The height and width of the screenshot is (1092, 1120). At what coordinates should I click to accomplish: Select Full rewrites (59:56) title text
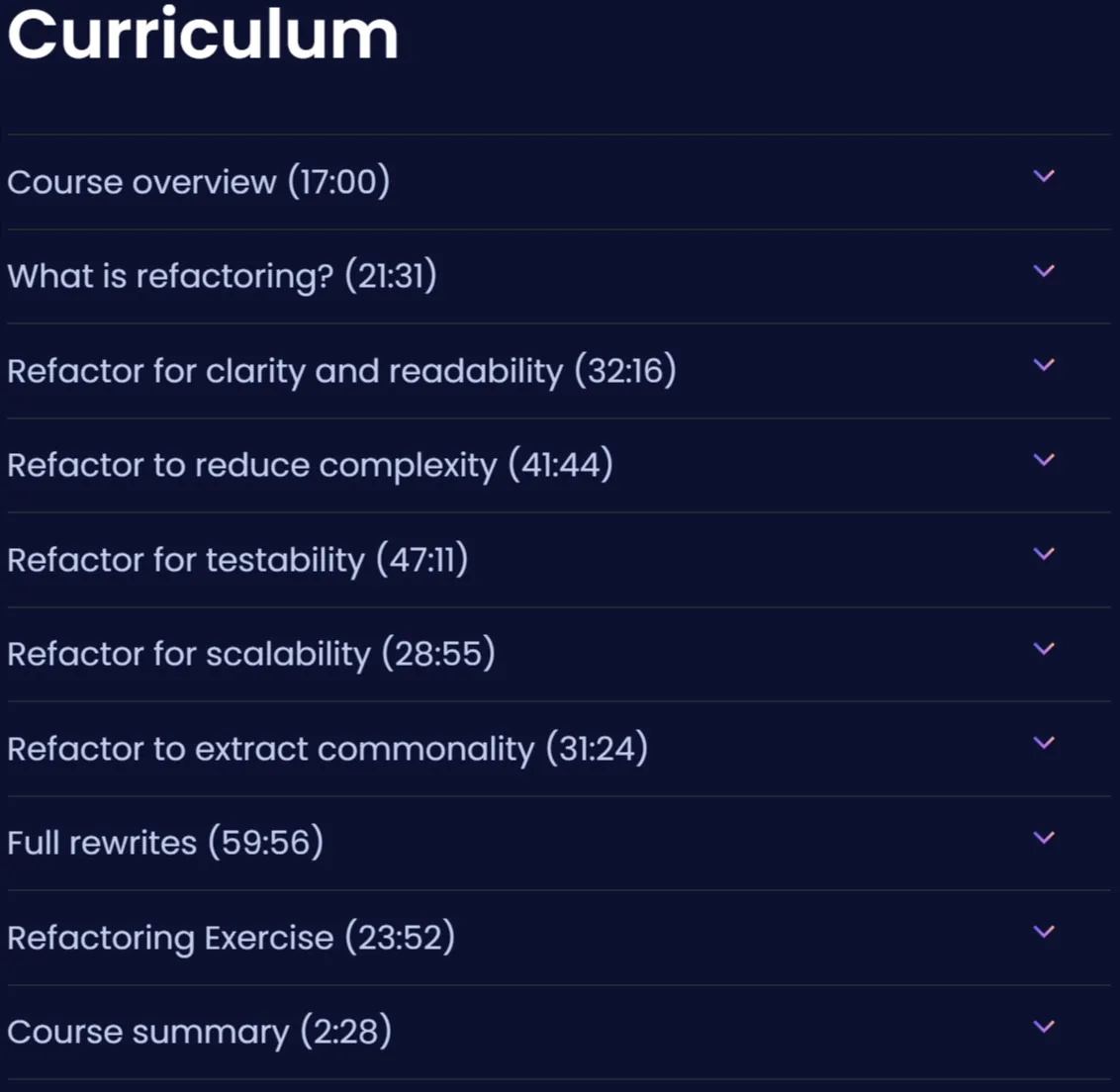click(x=165, y=843)
